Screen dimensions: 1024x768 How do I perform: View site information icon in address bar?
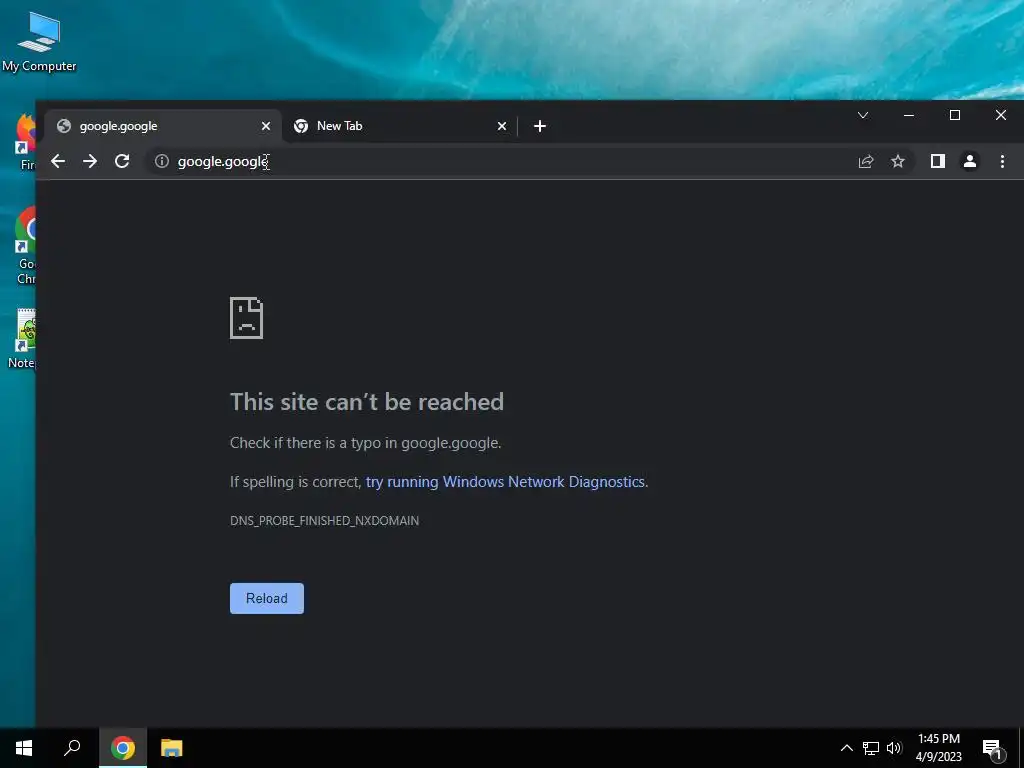point(162,161)
